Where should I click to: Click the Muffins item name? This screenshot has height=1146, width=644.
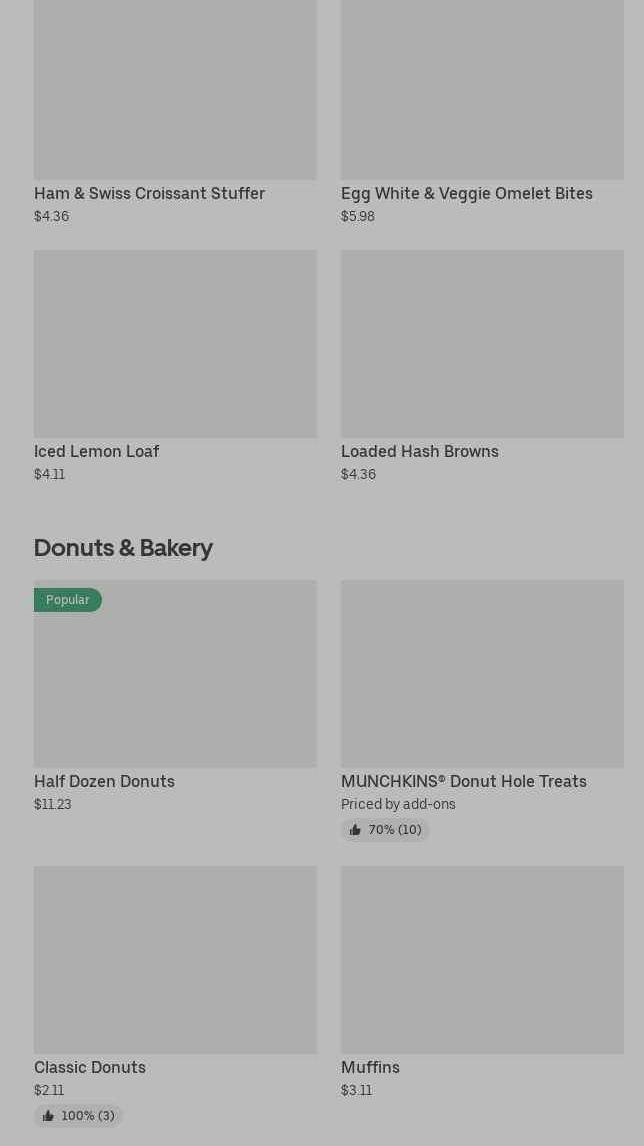370,1067
